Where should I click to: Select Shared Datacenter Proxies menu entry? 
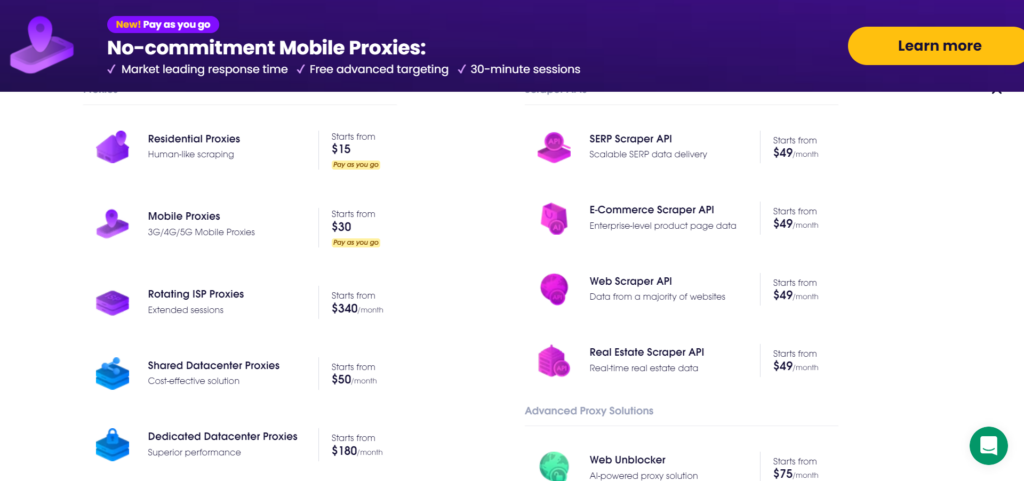213,366
